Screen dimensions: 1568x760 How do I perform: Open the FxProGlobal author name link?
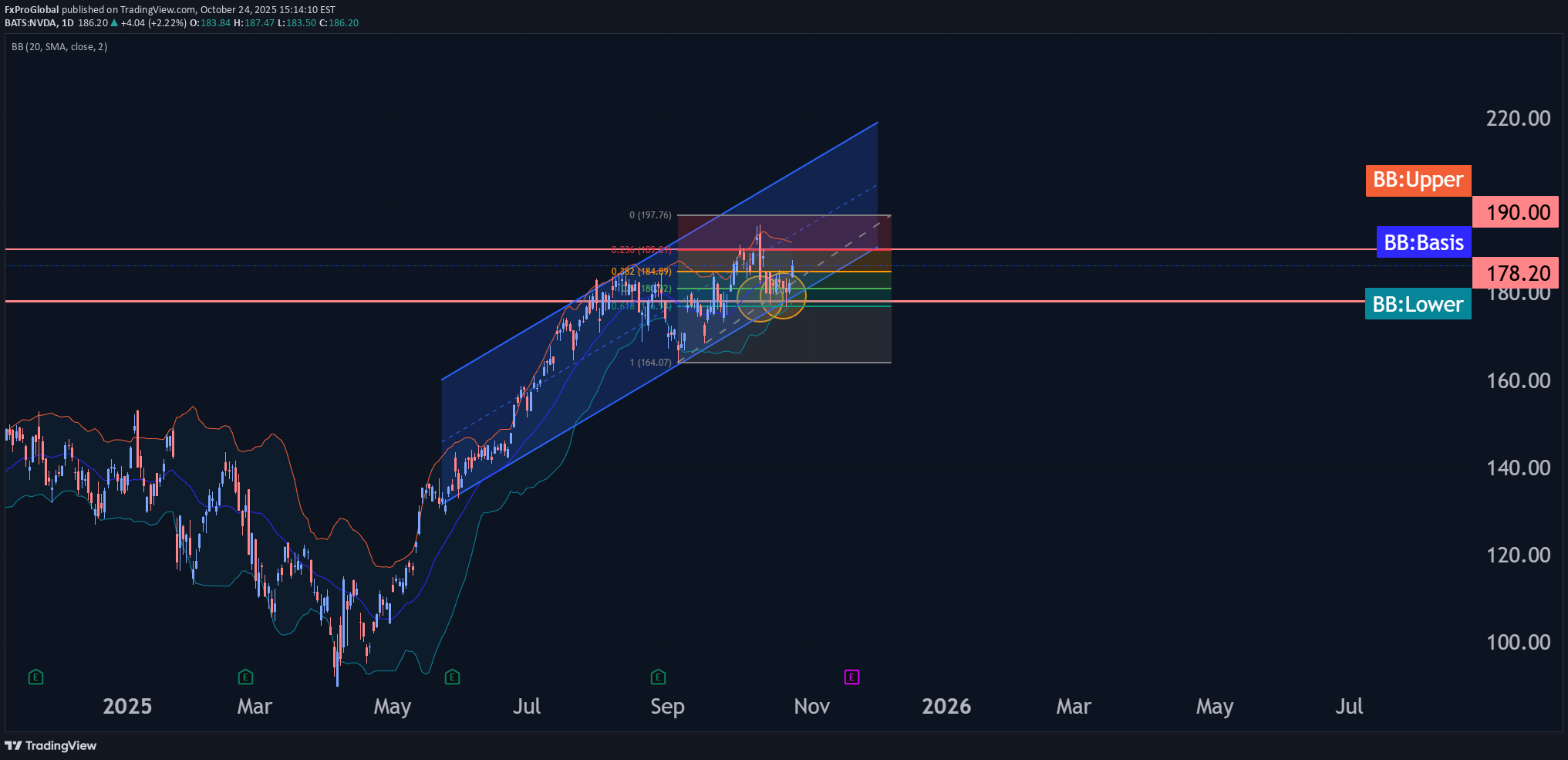click(x=32, y=10)
